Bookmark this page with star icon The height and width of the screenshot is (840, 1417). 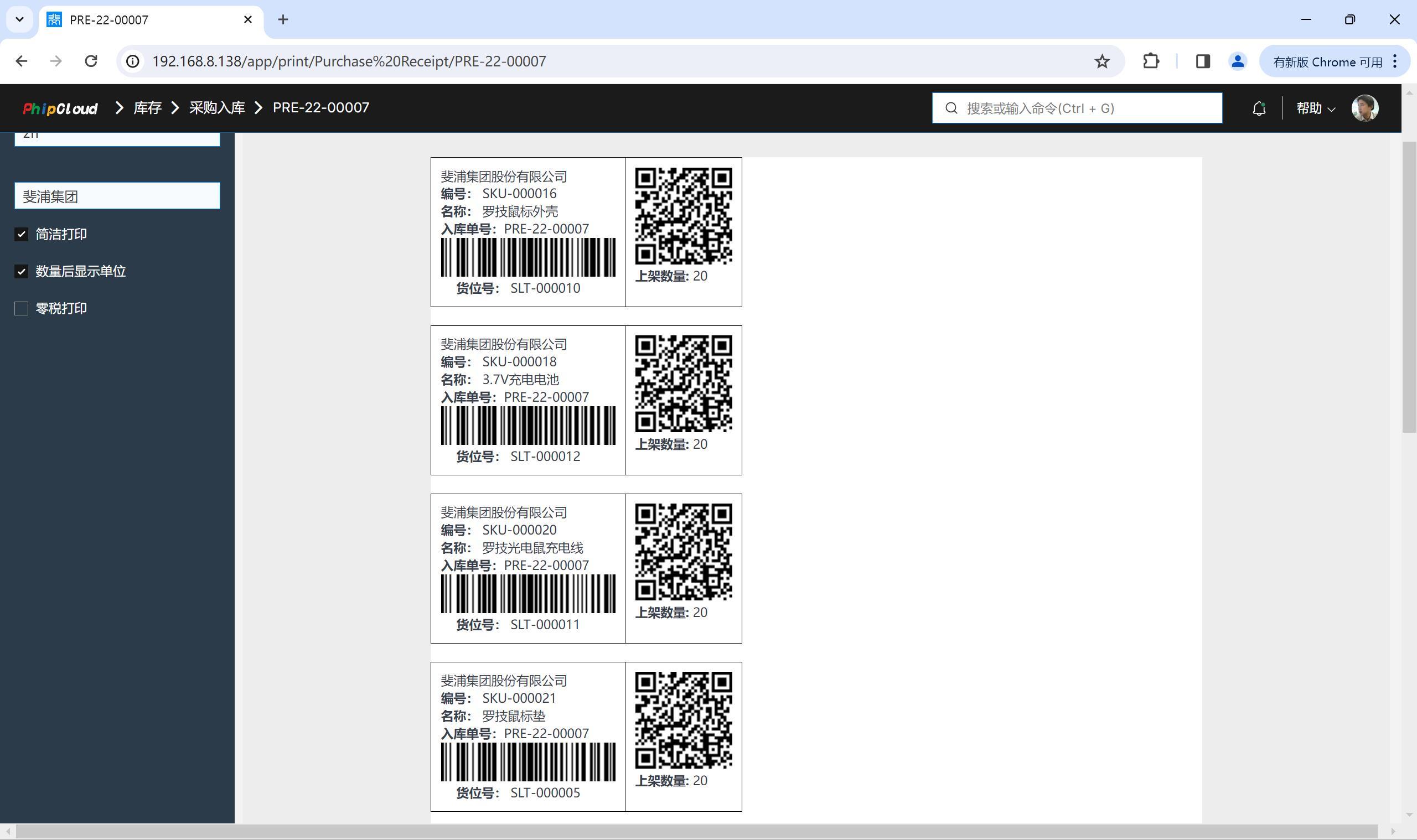coord(1101,61)
